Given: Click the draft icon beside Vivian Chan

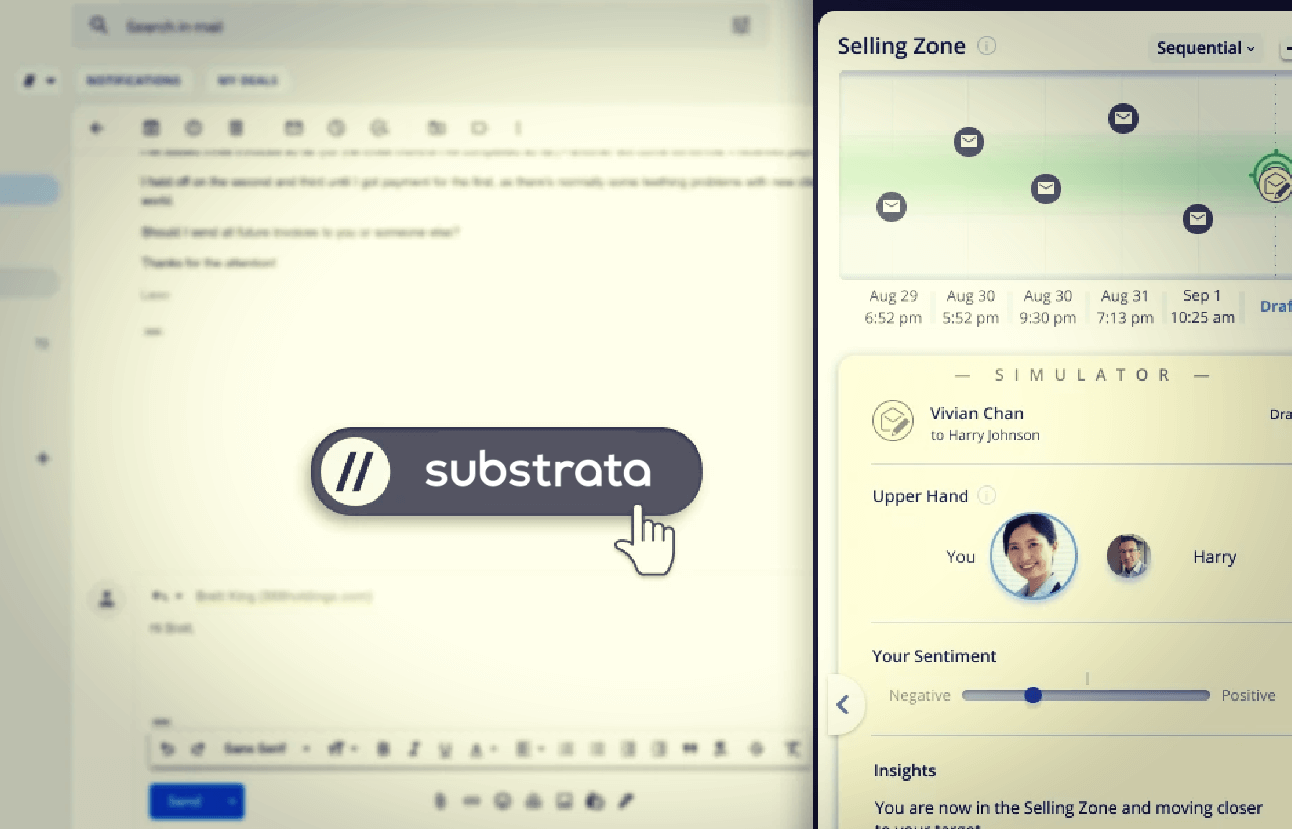Looking at the screenshot, I should pyautogui.click(x=892, y=421).
